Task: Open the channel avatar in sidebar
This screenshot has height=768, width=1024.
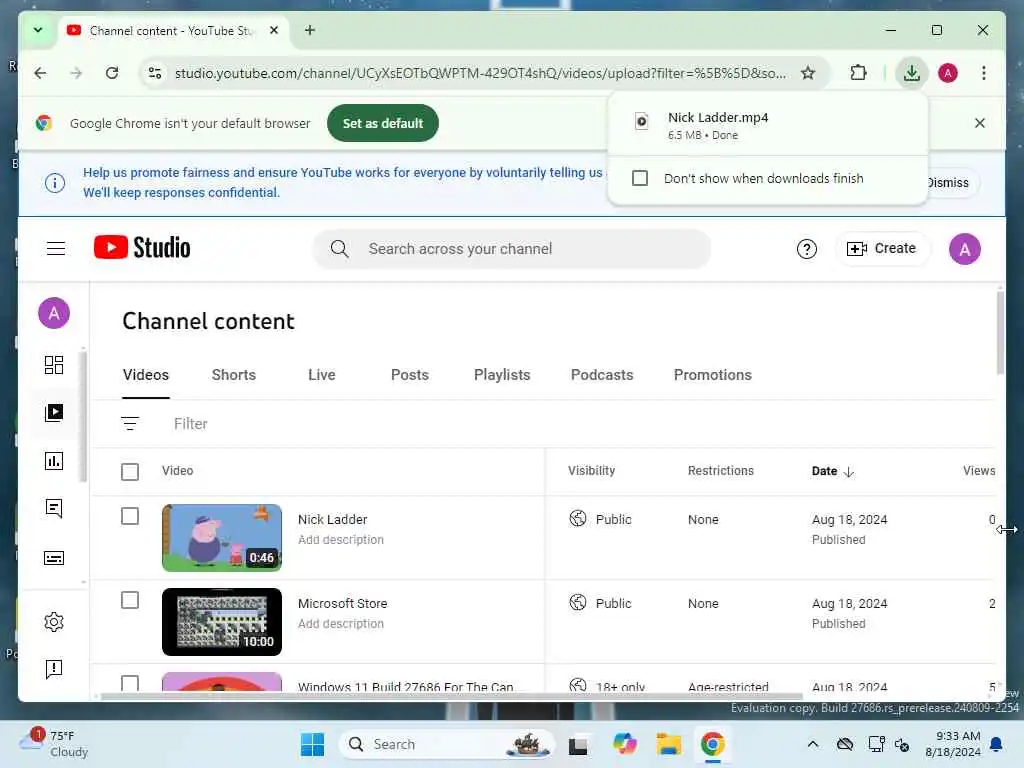Action: tap(54, 313)
